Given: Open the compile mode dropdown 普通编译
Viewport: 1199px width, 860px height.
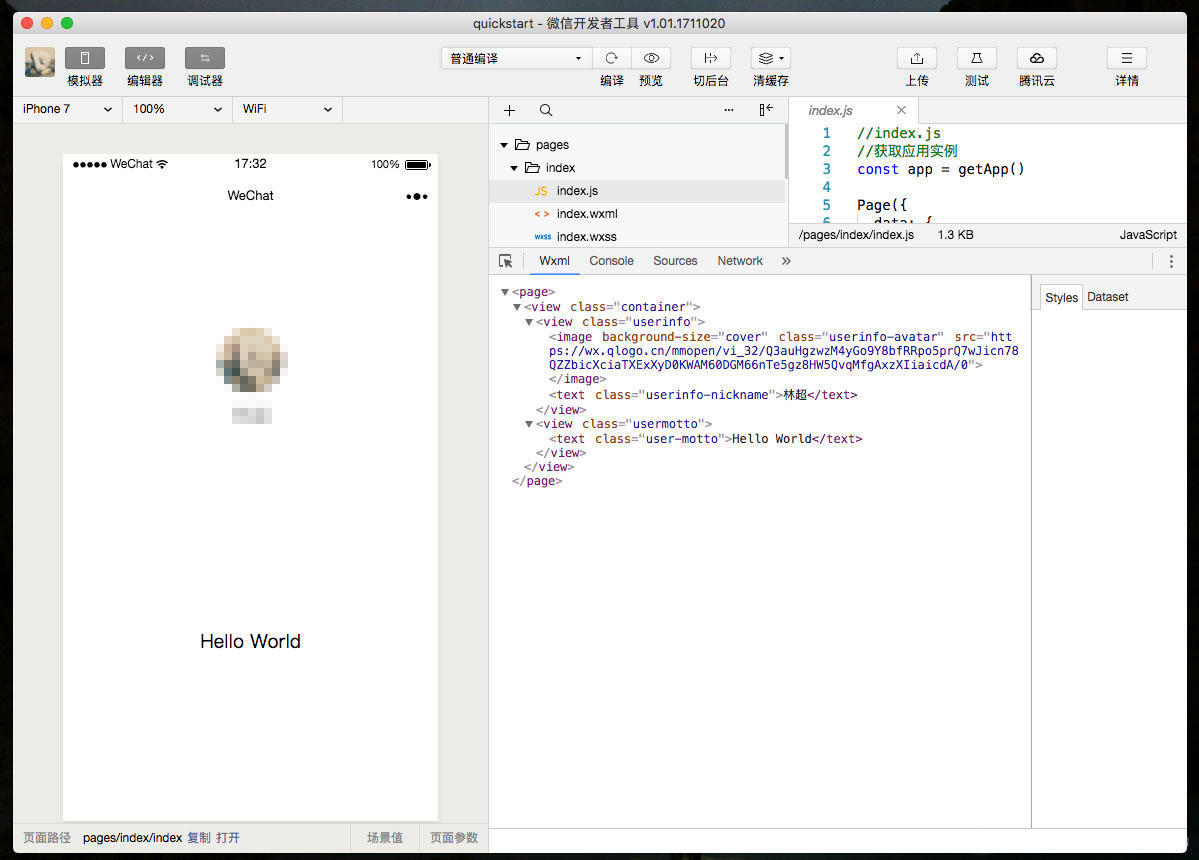Looking at the screenshot, I should point(516,58).
